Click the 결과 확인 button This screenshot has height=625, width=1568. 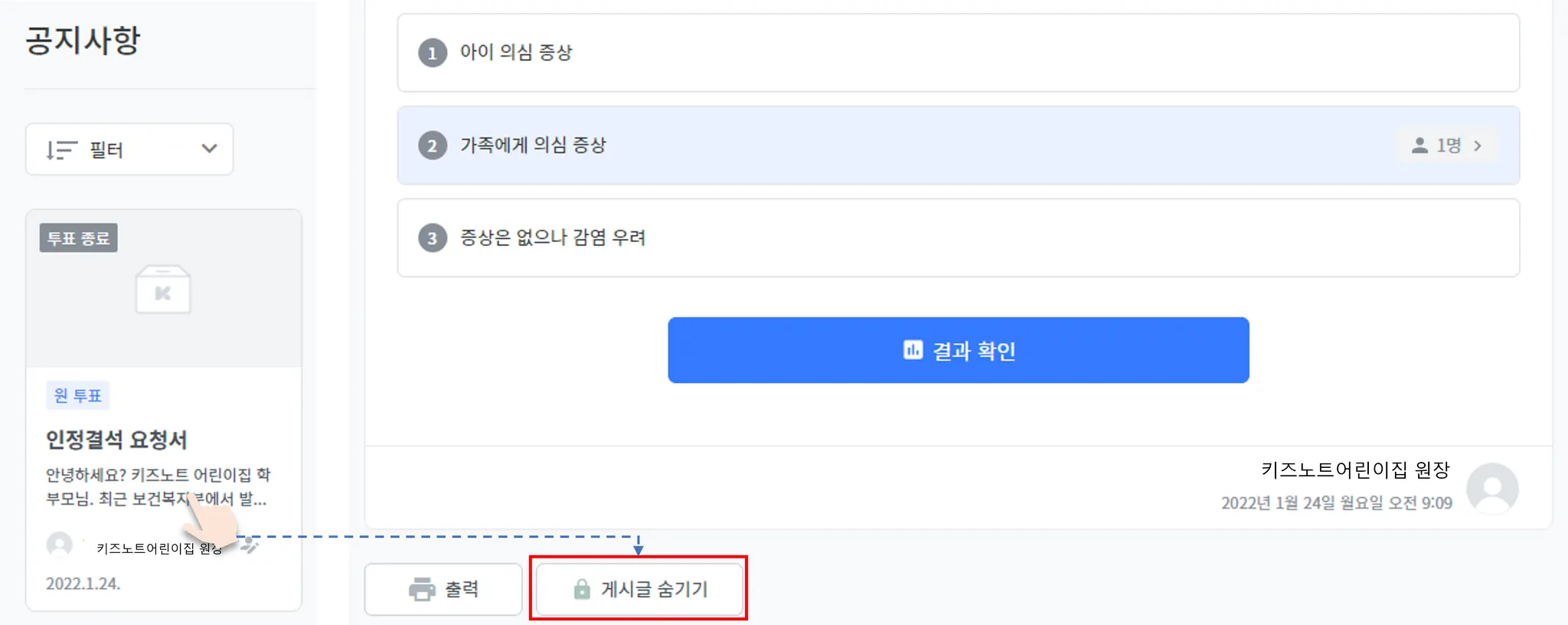[x=959, y=350]
